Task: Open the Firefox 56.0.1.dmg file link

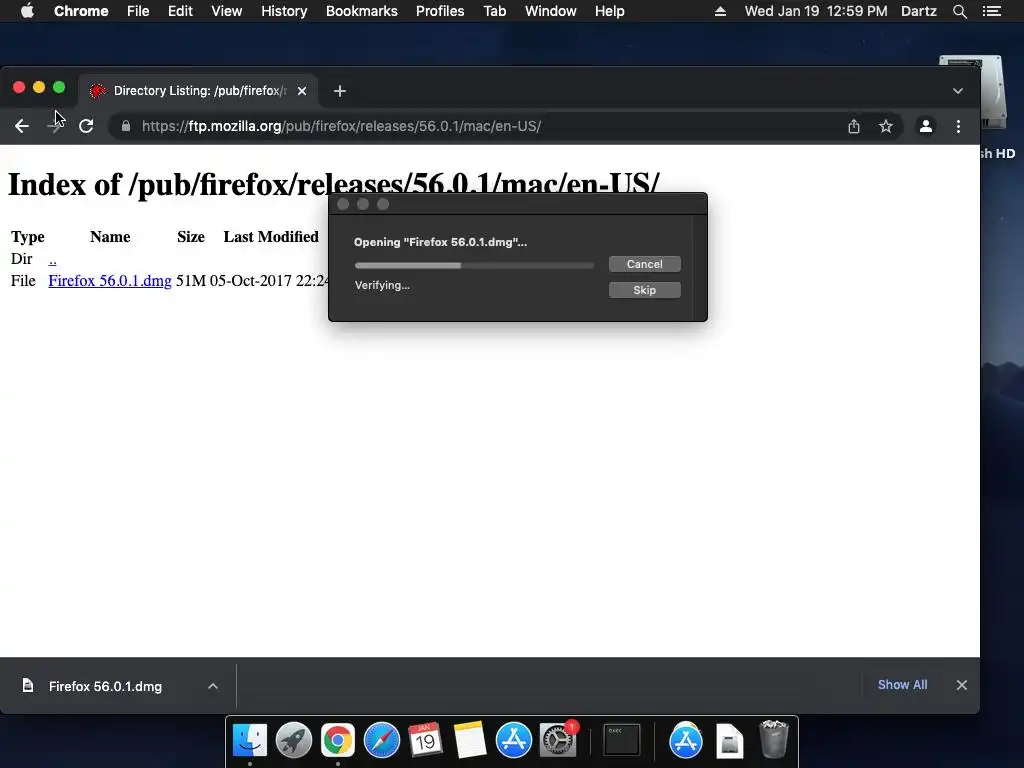Action: 110,281
